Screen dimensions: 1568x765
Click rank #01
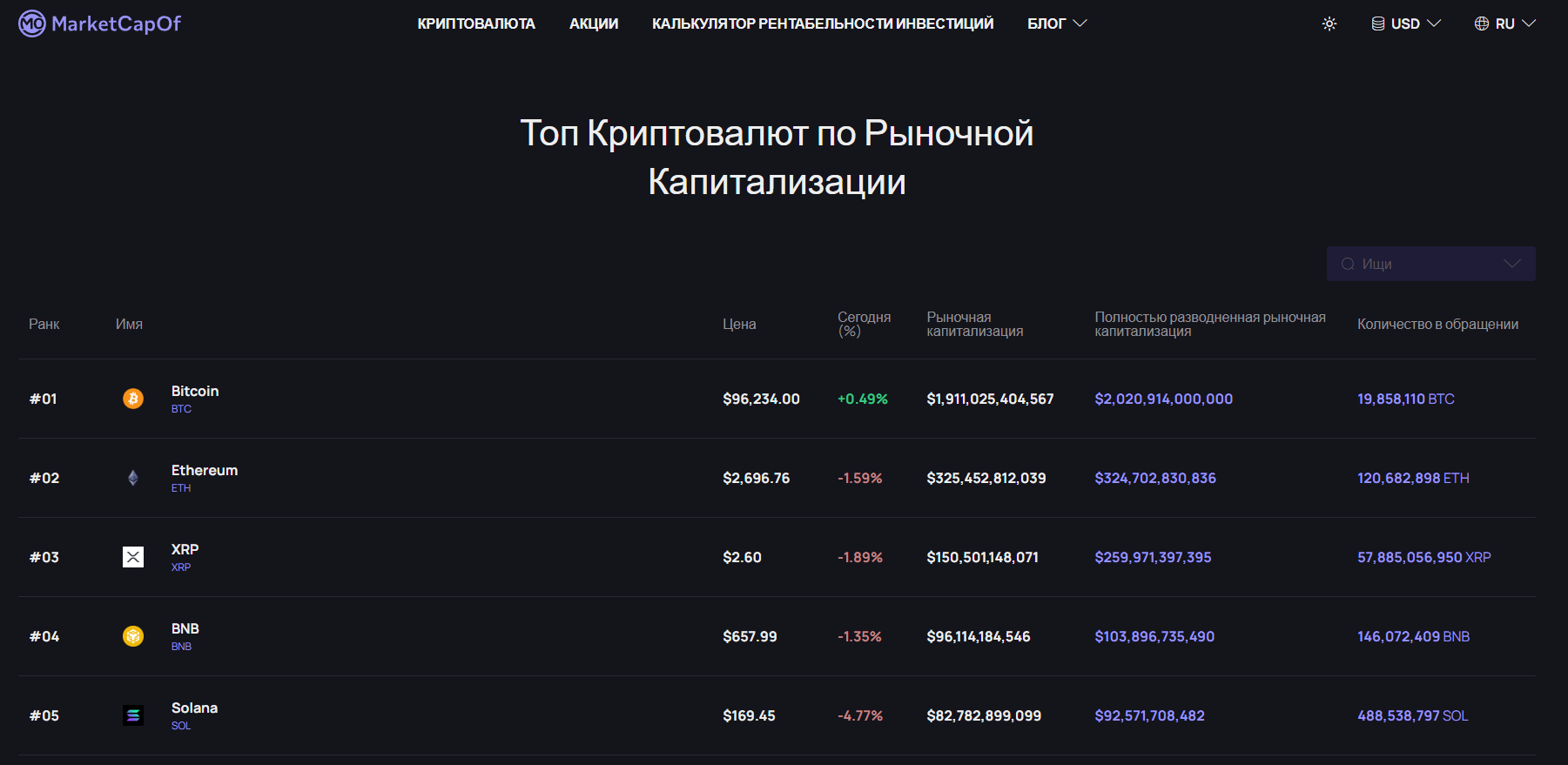point(44,399)
